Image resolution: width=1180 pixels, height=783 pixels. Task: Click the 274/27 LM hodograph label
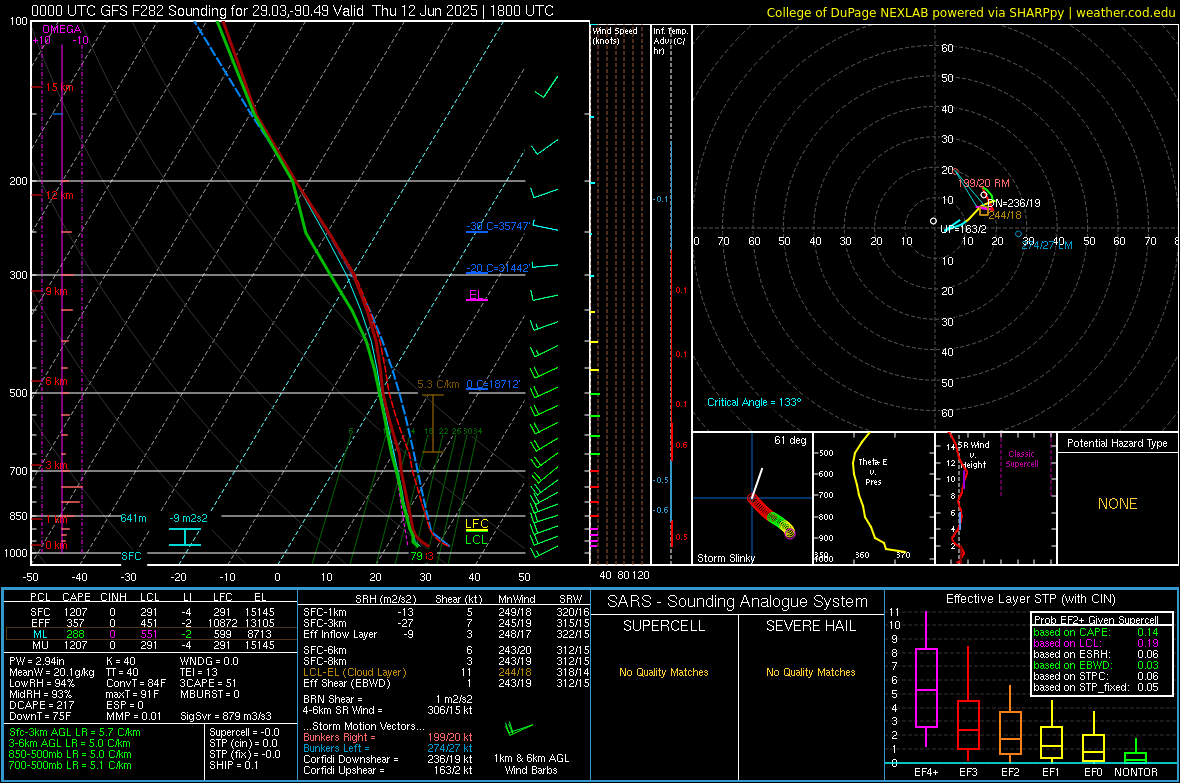(x=1047, y=245)
